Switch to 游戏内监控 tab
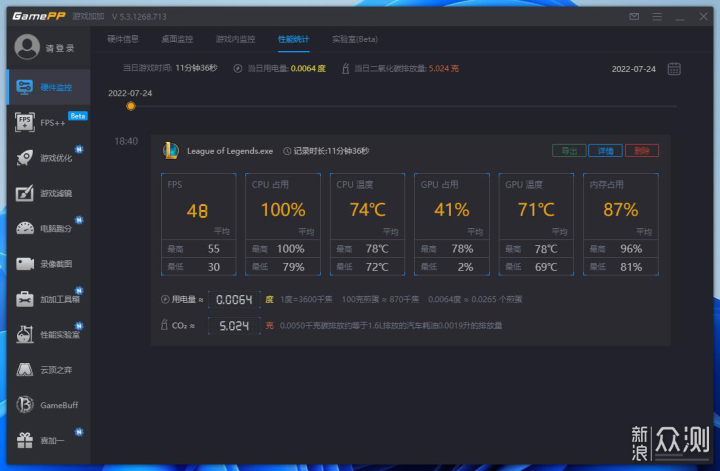Image resolution: width=720 pixels, height=471 pixels. pyautogui.click(x=235, y=39)
